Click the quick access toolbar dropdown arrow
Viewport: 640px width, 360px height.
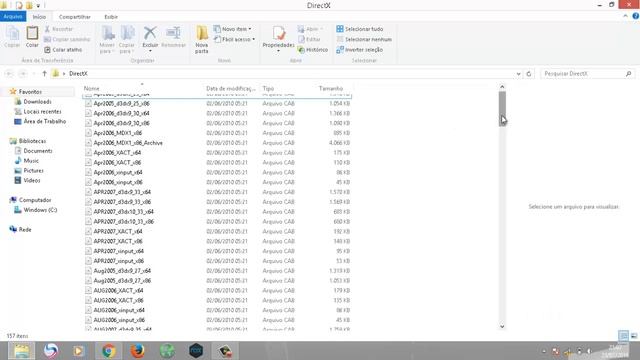tap(38, 6)
